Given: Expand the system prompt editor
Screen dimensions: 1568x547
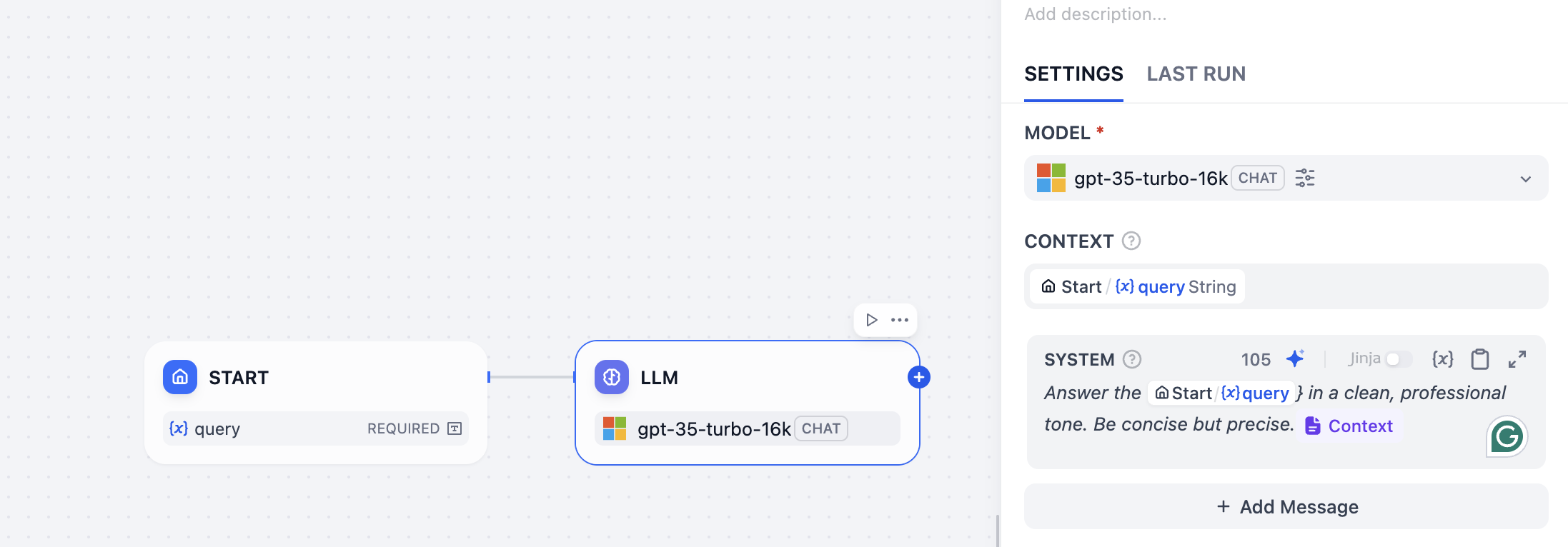Looking at the screenshot, I should [x=1517, y=358].
